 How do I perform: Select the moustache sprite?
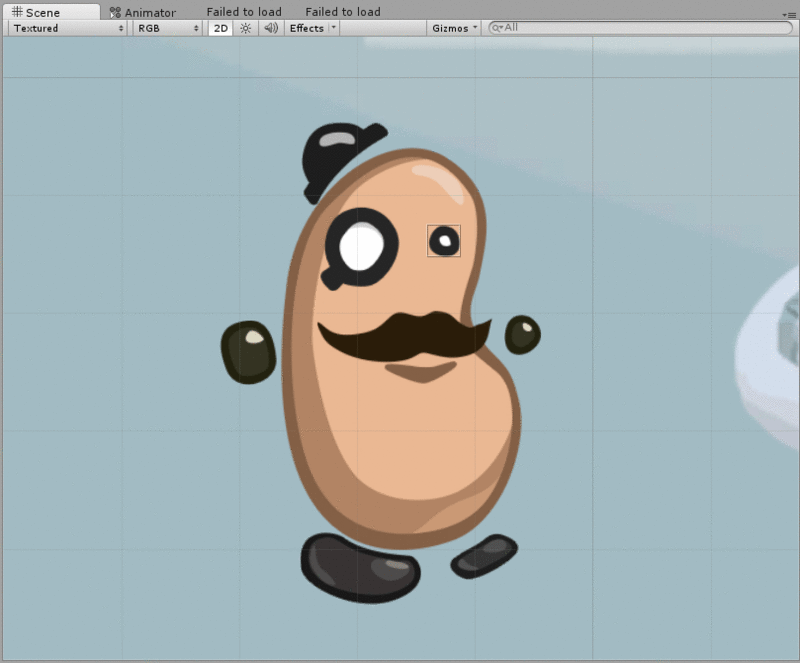pyautogui.click(x=405, y=337)
